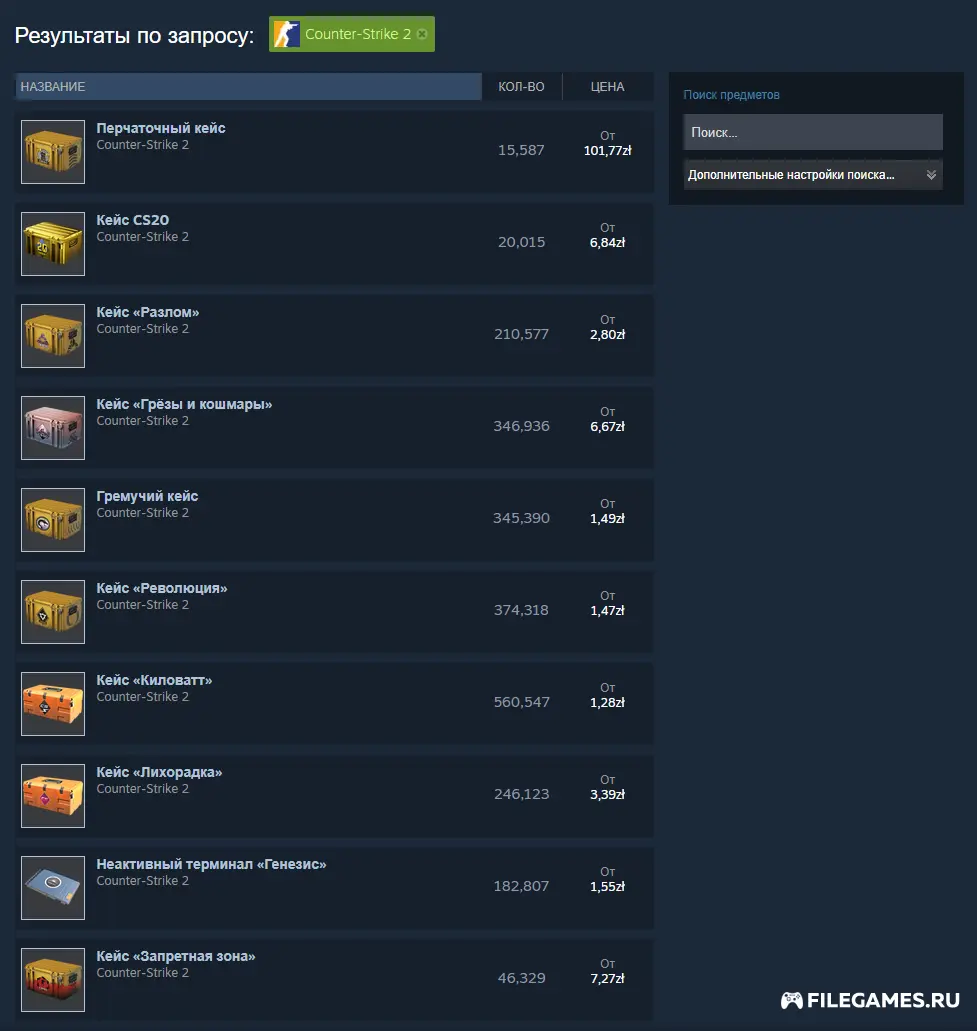Click the 101,77zł price of Перчаточный кейс
The height and width of the screenshot is (1031, 977).
click(x=608, y=151)
